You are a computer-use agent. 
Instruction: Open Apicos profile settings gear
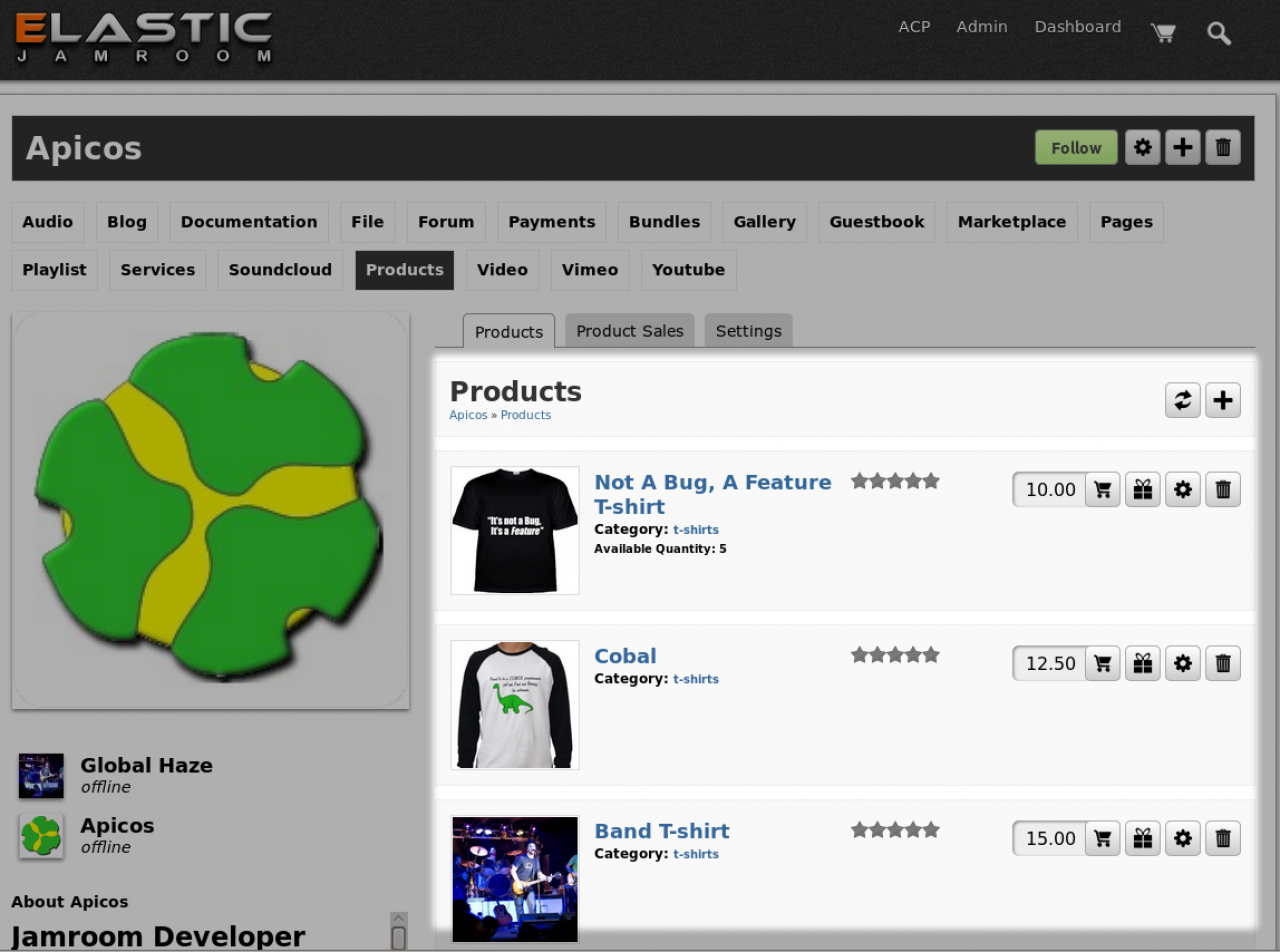pyautogui.click(x=1143, y=148)
